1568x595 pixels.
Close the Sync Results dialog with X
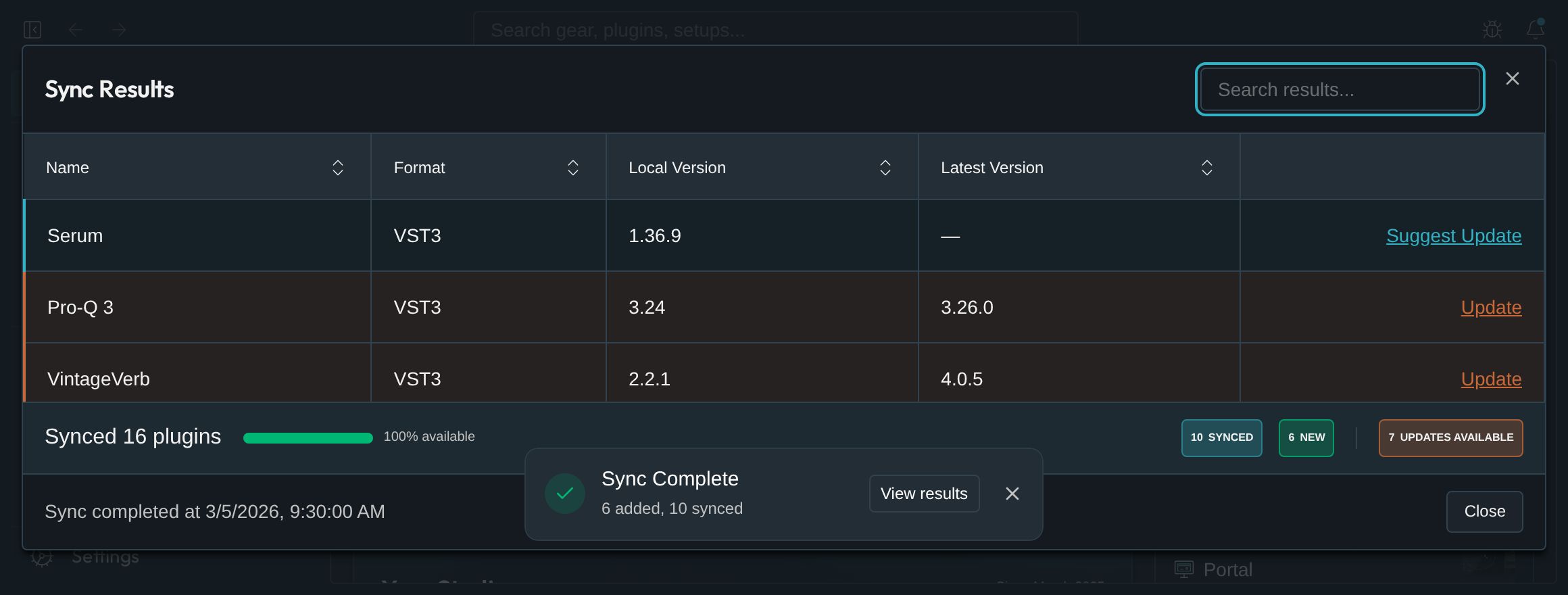(1513, 79)
